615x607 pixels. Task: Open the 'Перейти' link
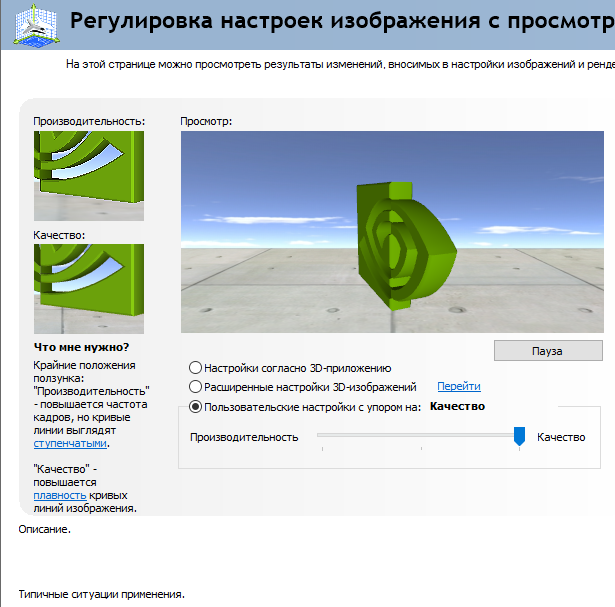coord(459,387)
